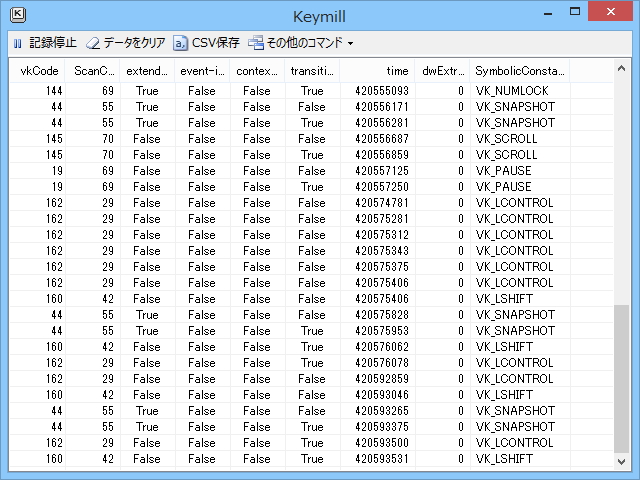This screenshot has height=480, width=640.
Task: Minimize the Keymill window
Action: (548, 12)
